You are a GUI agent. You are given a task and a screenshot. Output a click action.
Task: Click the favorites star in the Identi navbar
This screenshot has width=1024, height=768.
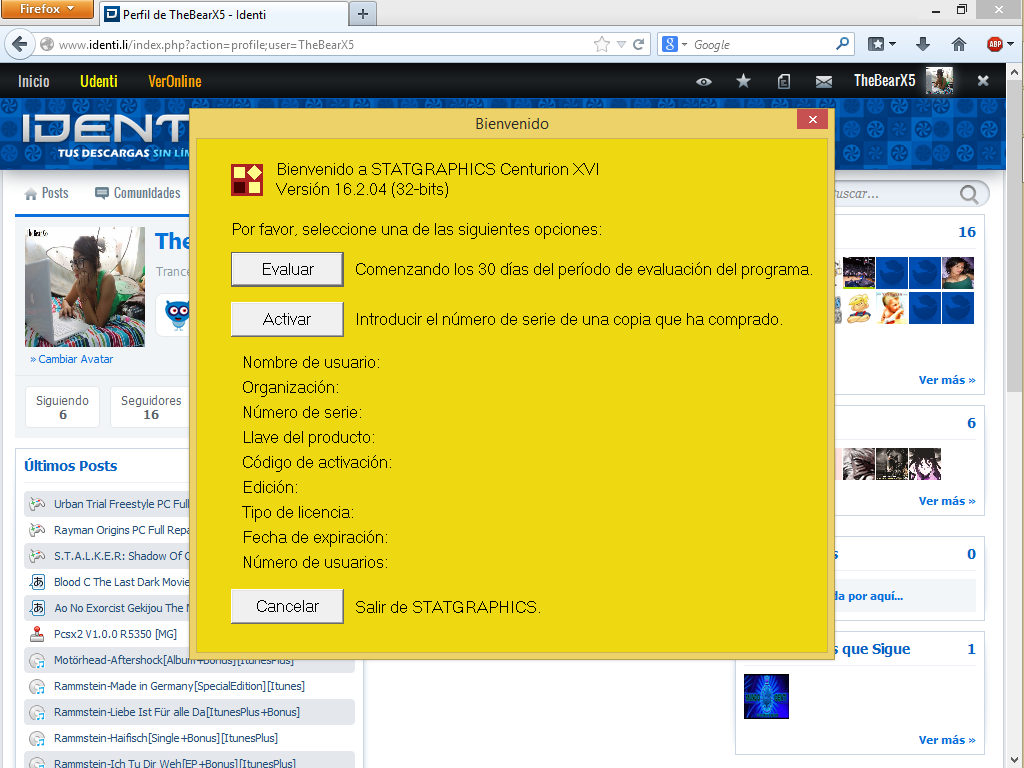tap(743, 81)
